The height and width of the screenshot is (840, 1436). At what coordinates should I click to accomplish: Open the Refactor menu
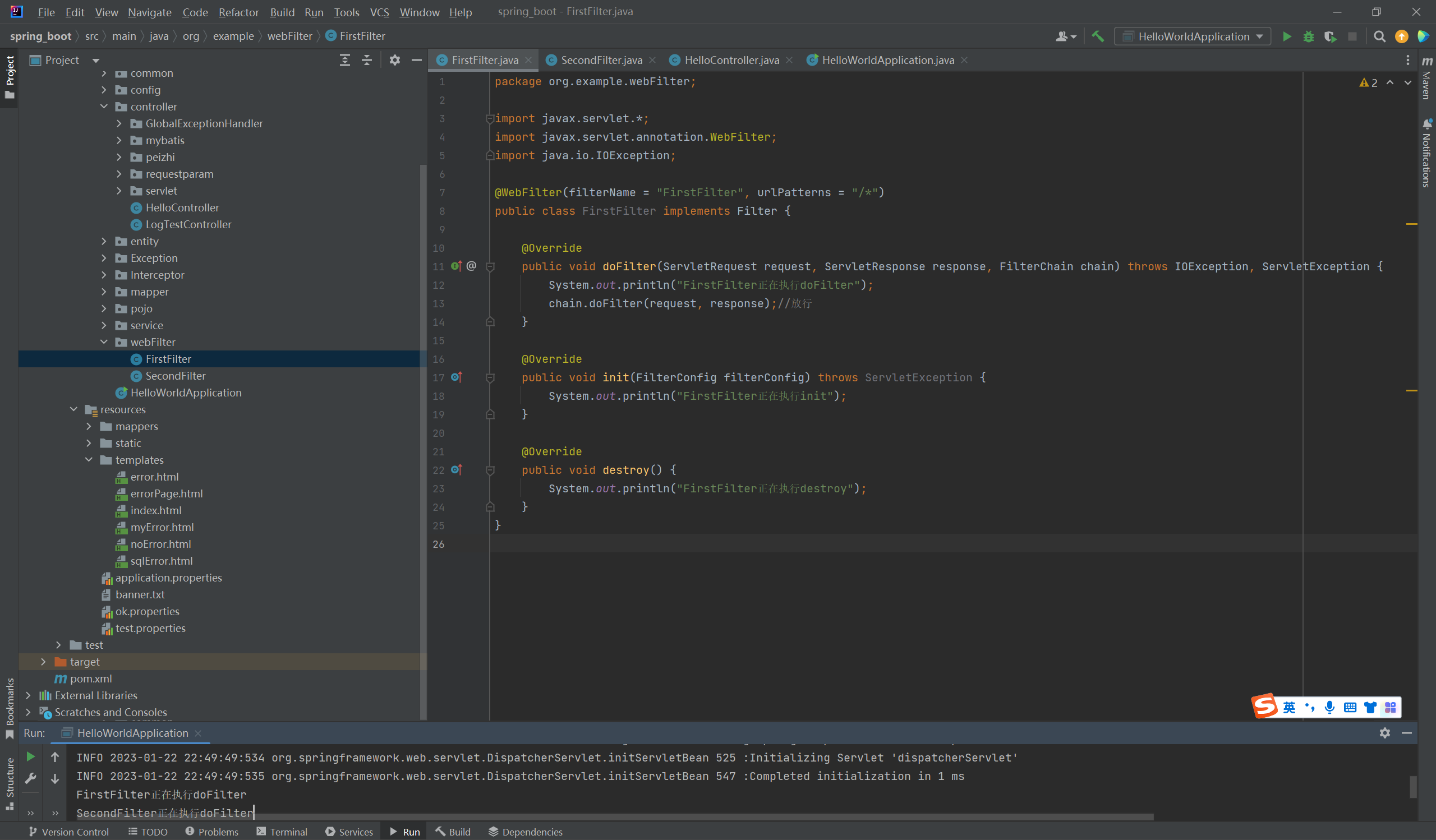coord(238,12)
